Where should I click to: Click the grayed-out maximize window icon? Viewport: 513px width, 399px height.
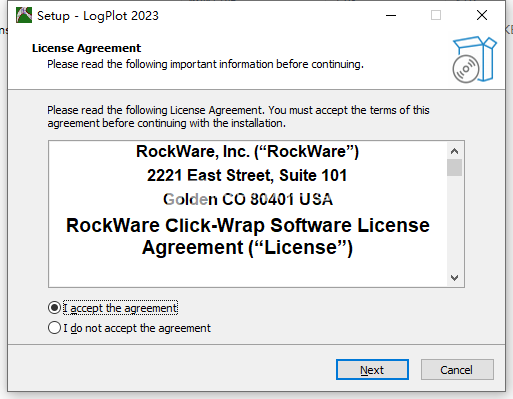[x=436, y=15]
